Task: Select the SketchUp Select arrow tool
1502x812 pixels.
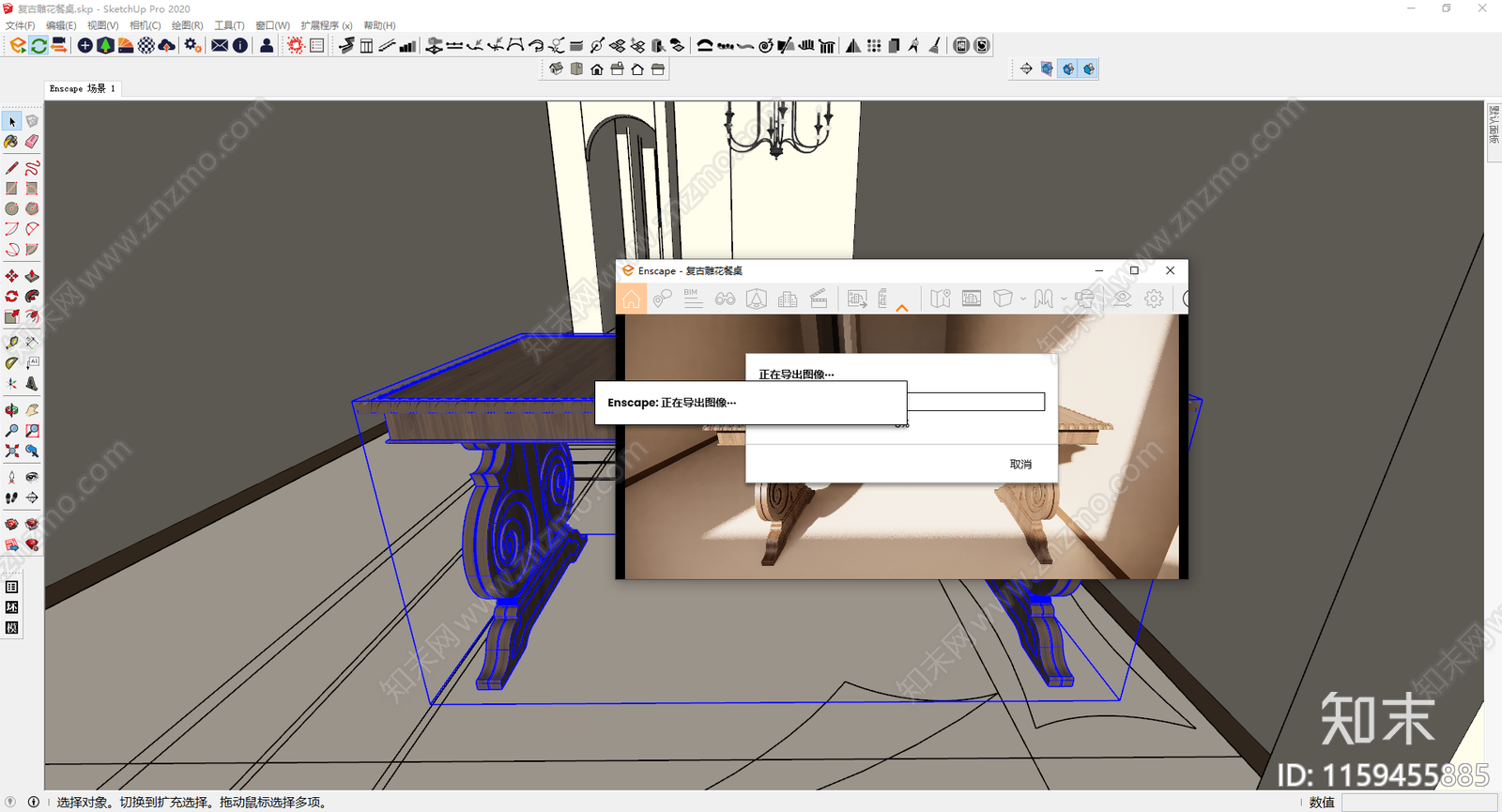Action: (11, 121)
